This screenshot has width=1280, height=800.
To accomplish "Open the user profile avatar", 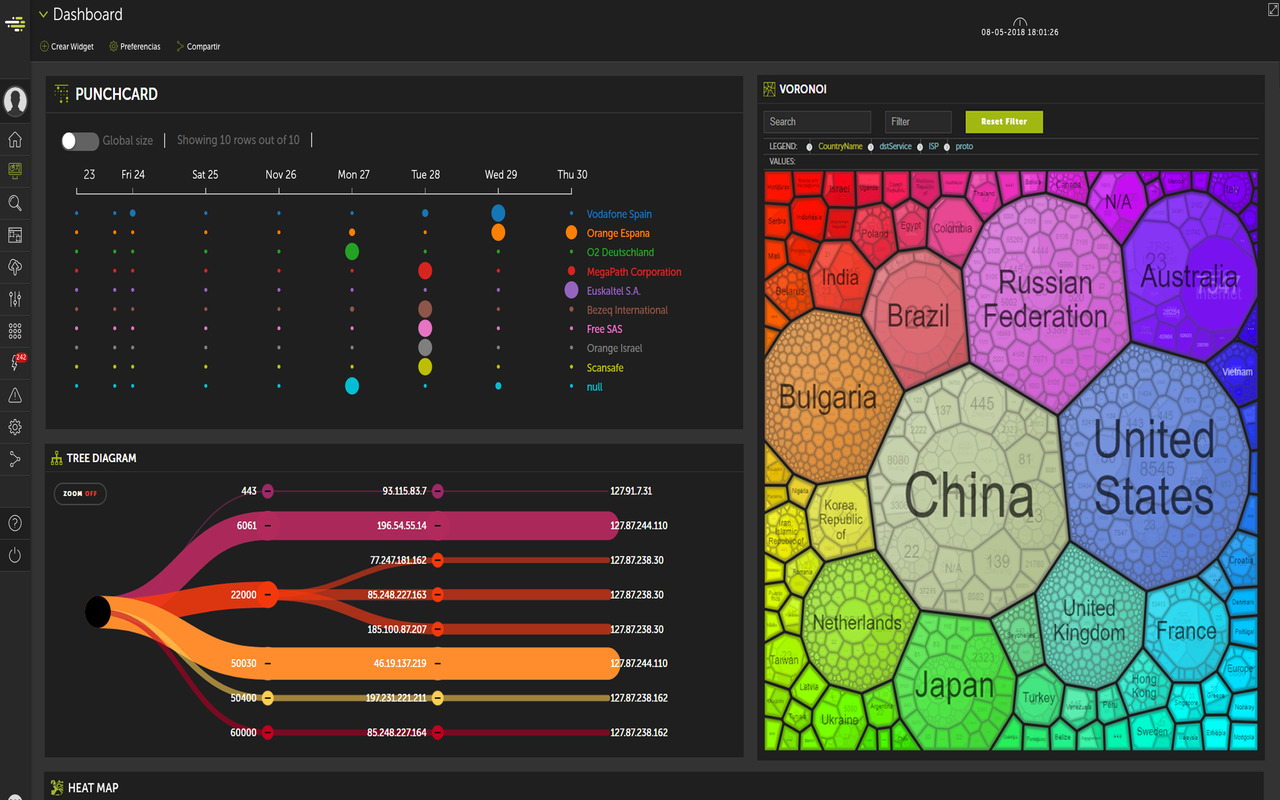I will point(15,101).
